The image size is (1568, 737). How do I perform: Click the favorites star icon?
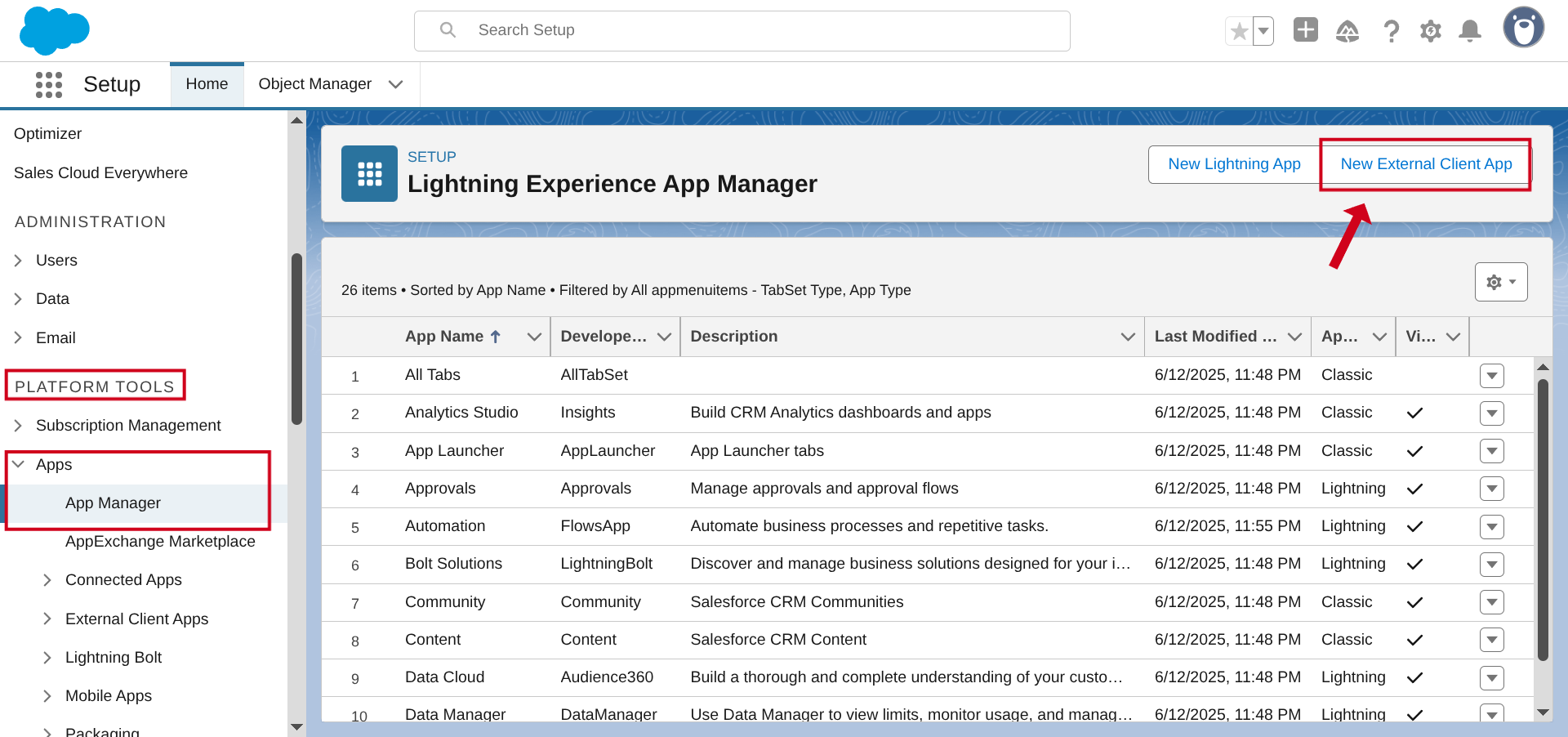pos(1239,31)
